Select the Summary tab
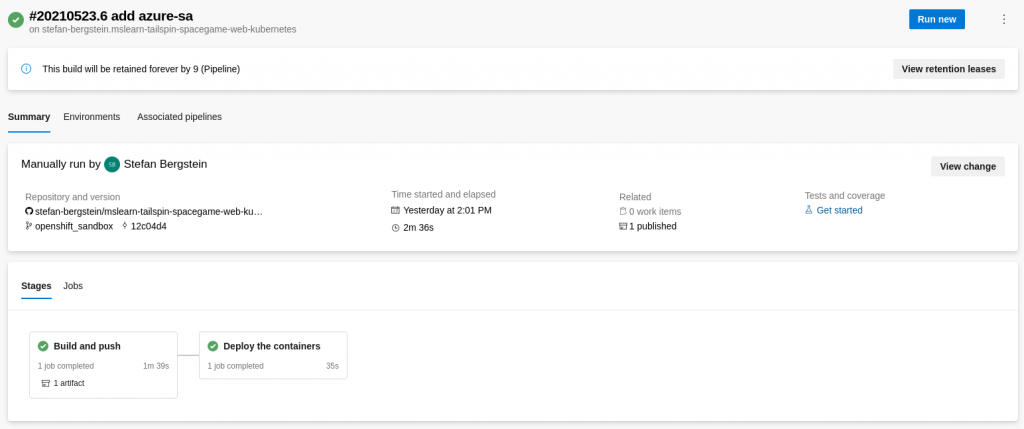 [29, 117]
